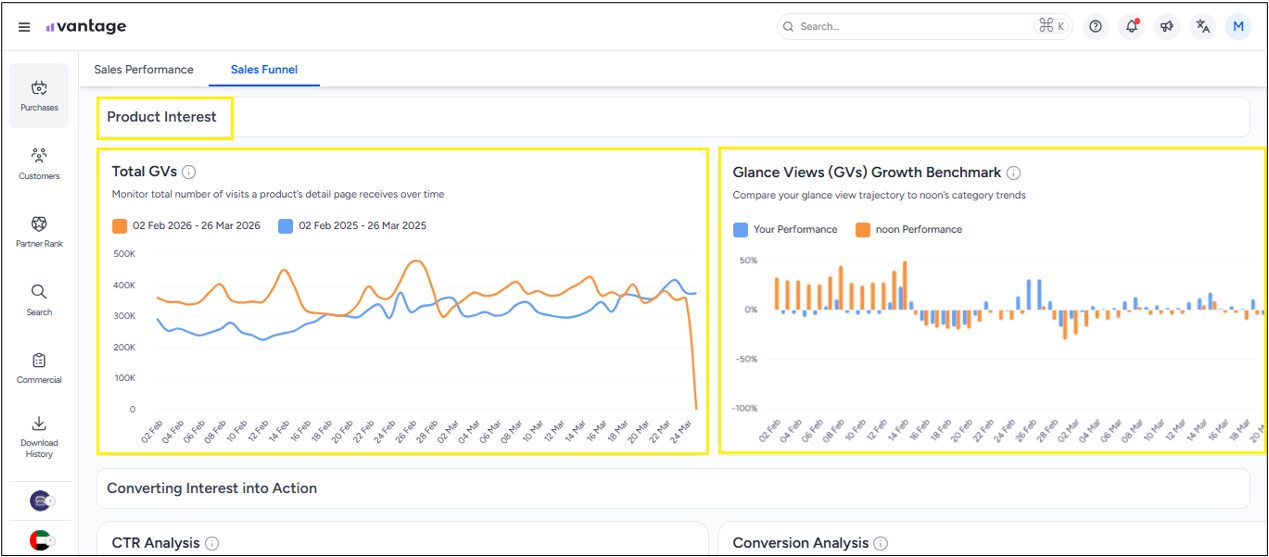The width and height of the screenshot is (1269, 557).
Task: Open Partner Rank from the sidebar
Action: pyautogui.click(x=39, y=232)
